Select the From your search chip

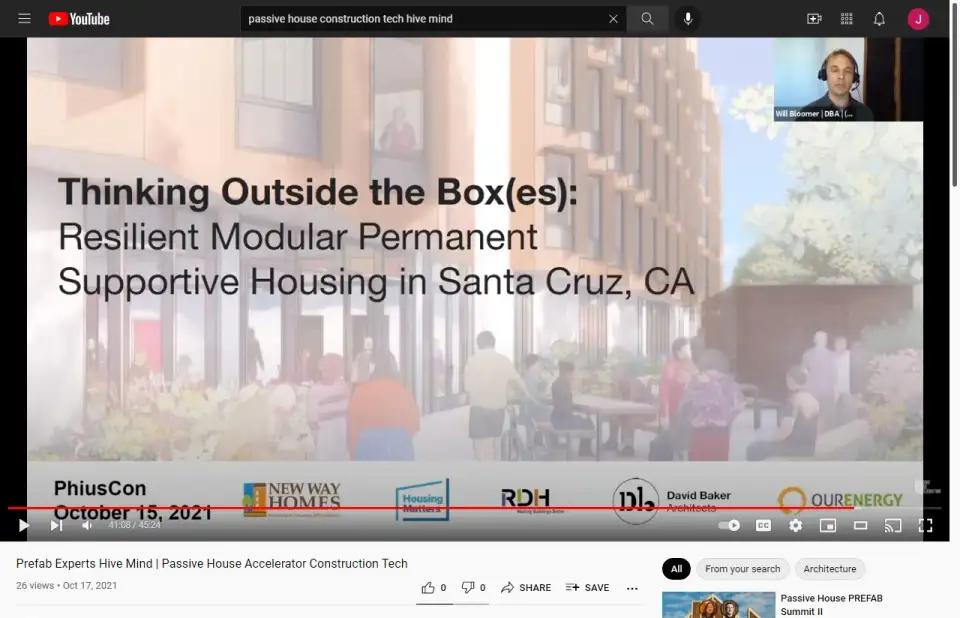(742, 569)
